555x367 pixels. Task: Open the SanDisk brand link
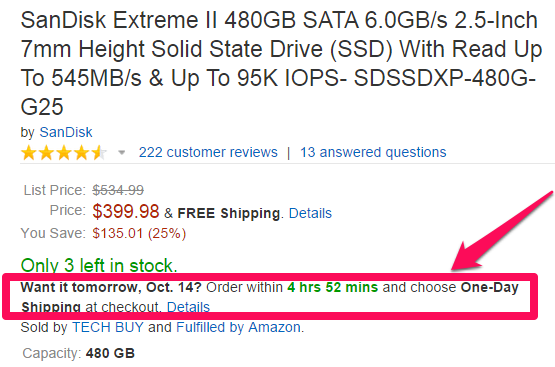pyautogui.click(x=66, y=132)
